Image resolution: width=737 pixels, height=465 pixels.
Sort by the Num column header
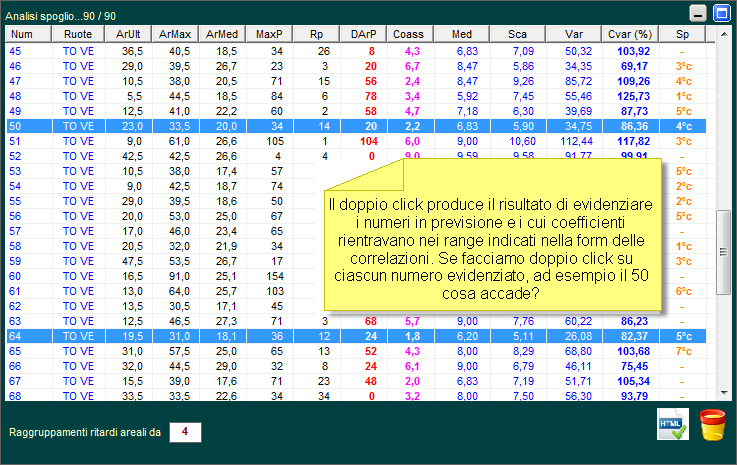(28, 34)
